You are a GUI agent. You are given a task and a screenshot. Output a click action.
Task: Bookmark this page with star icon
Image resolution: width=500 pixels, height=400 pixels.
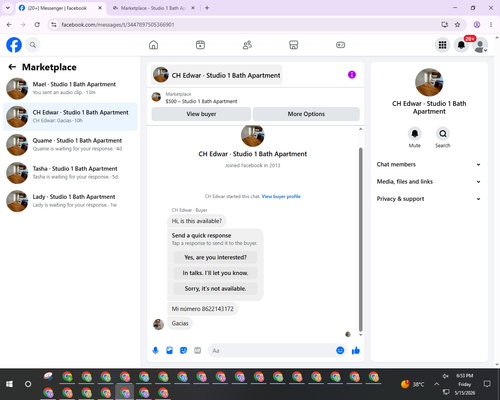pyautogui.click(x=457, y=25)
